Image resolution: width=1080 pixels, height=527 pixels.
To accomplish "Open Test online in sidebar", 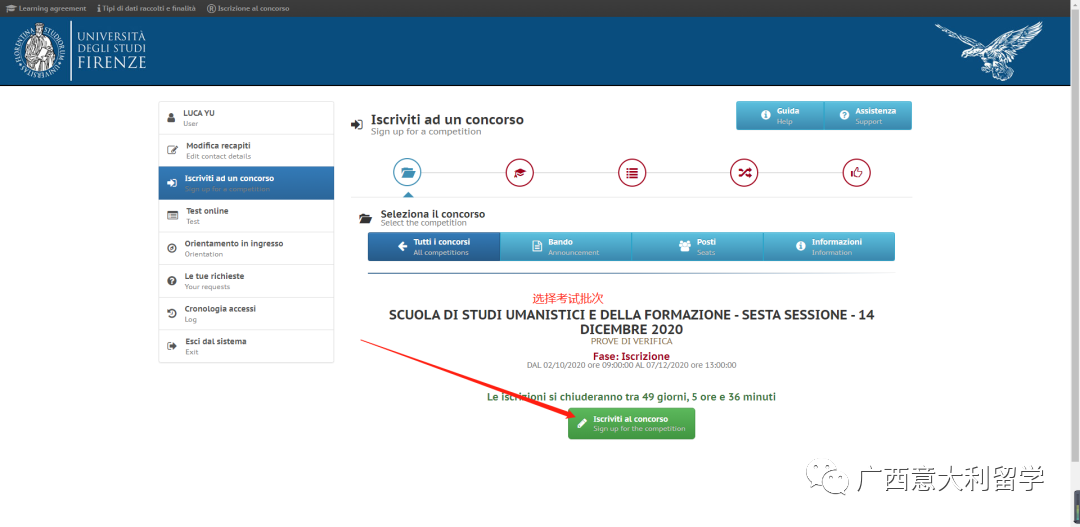I will (x=246, y=216).
